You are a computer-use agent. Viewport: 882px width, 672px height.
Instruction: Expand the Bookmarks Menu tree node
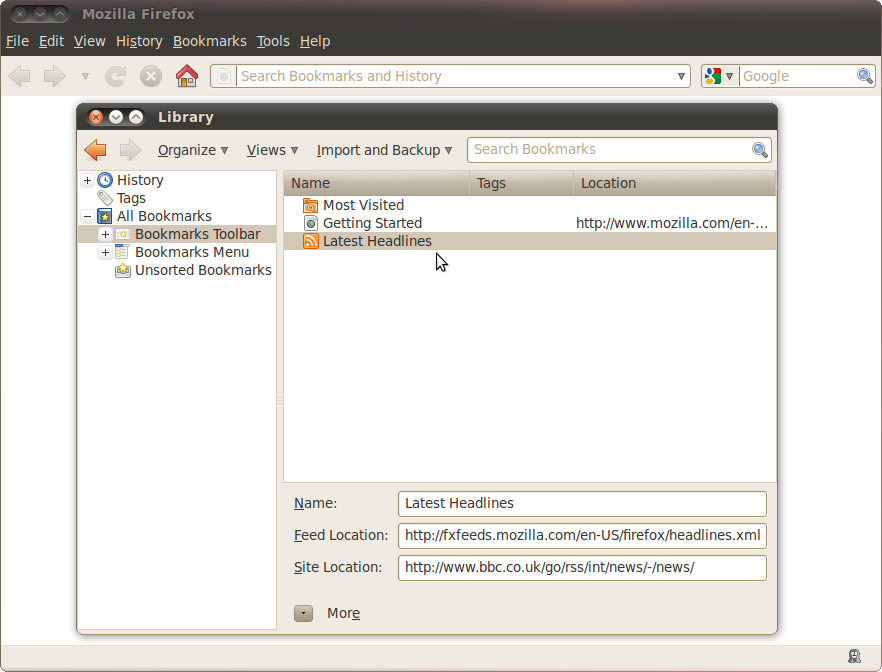pos(105,252)
